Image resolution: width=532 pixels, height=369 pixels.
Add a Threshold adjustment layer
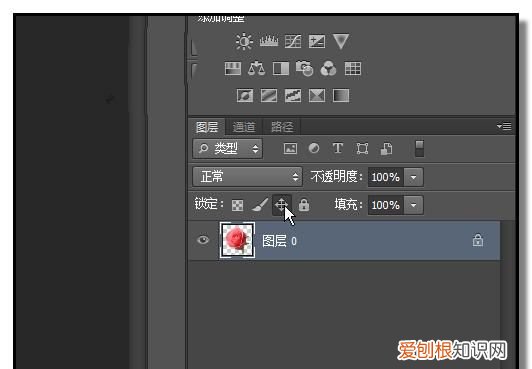click(x=293, y=96)
